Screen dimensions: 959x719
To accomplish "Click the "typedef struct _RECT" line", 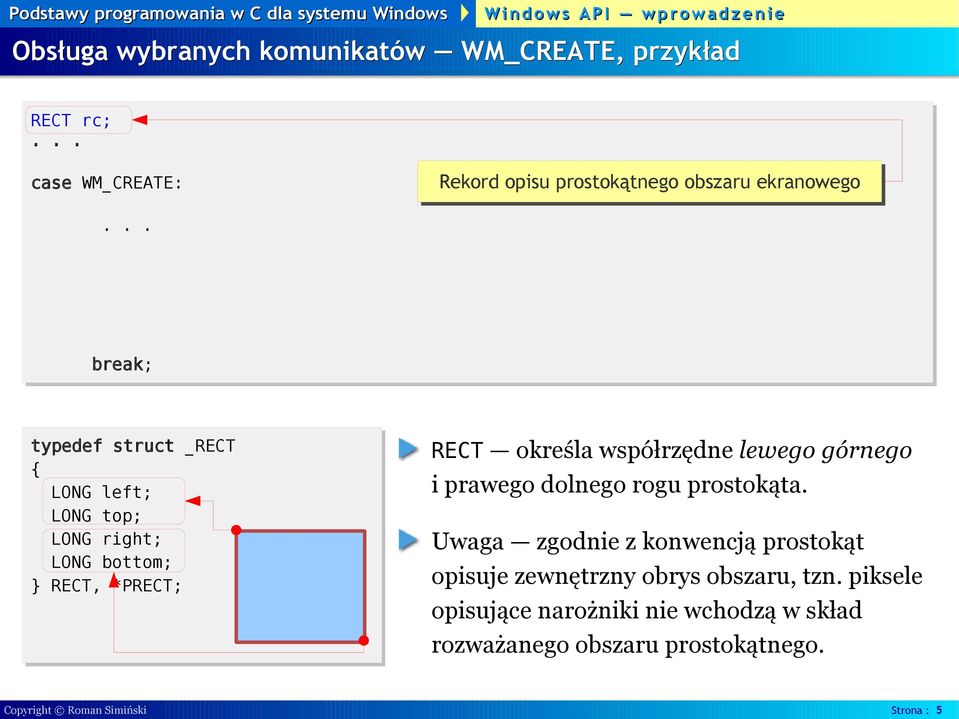I will click(133, 446).
